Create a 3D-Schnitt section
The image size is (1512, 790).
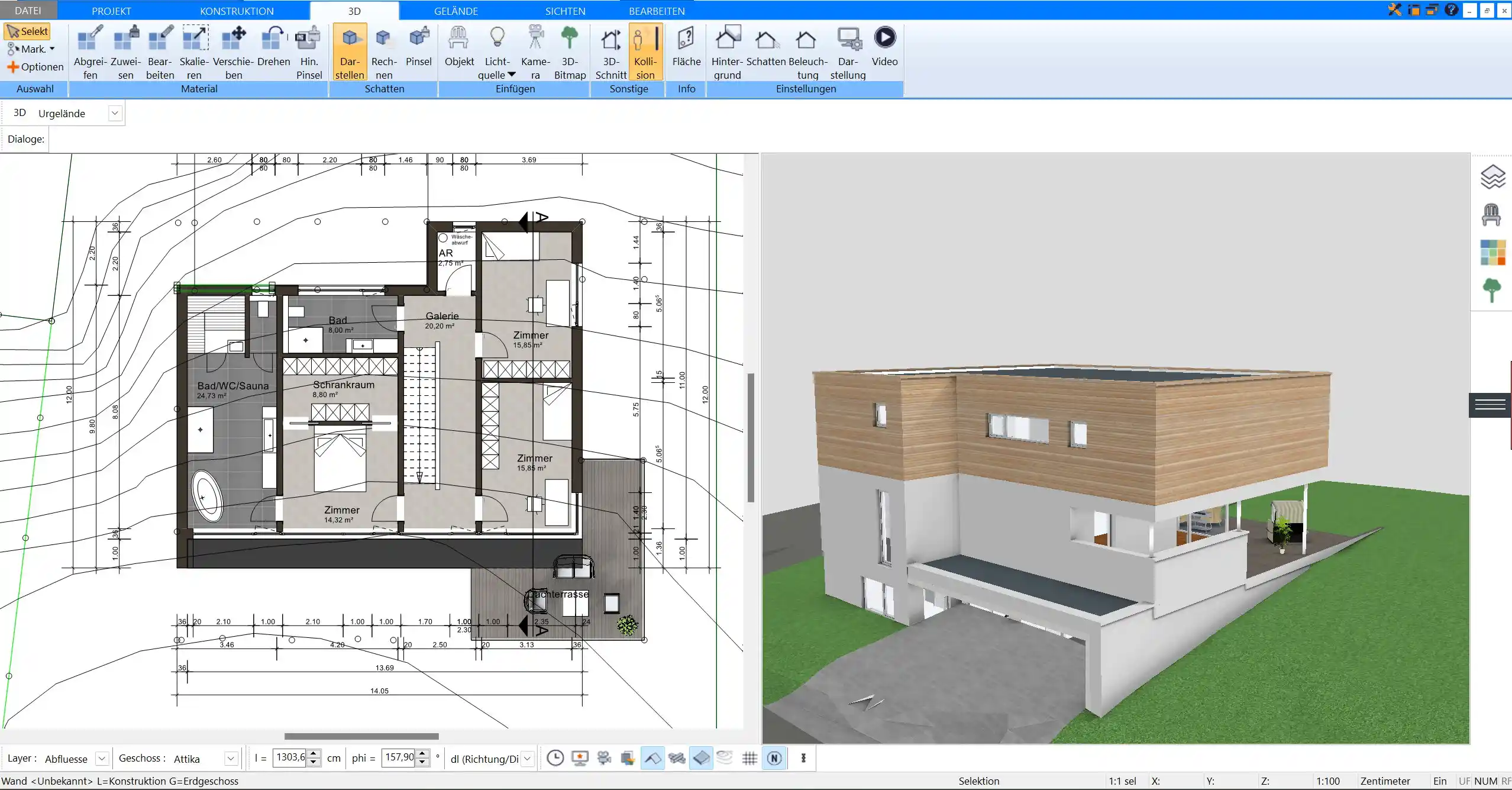point(611,52)
